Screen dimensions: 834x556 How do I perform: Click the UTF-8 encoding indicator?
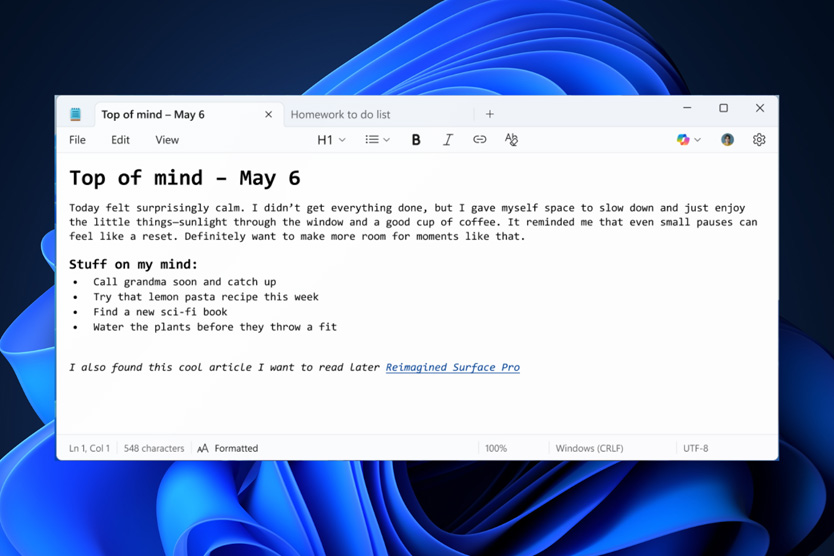[x=696, y=449]
